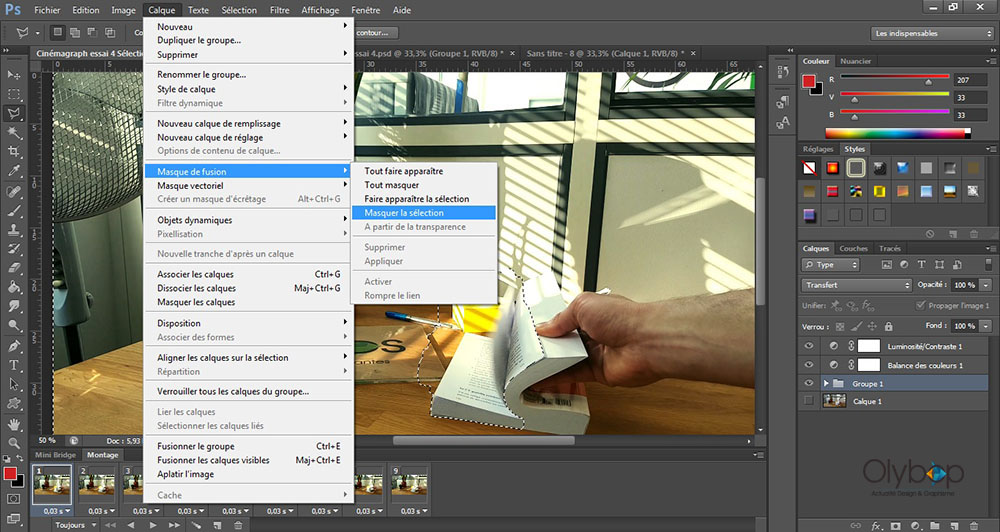Toggle the Propager l'image 1 checkbox
1000x532 pixels.
[920, 306]
